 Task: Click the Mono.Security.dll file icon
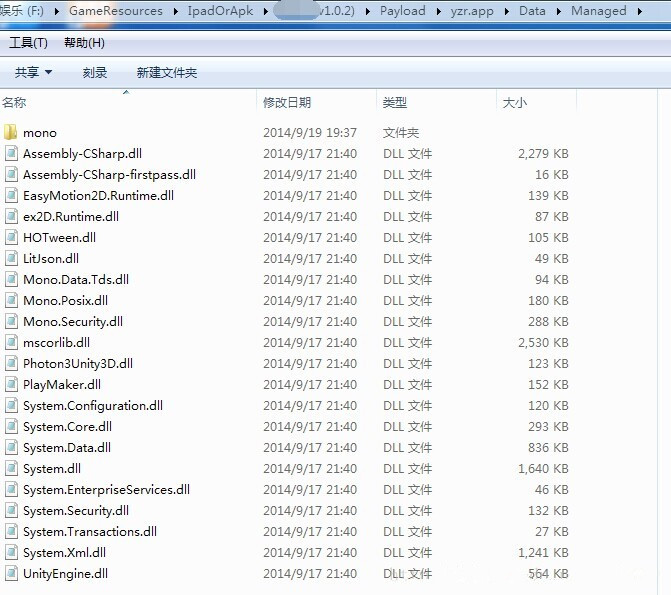(11, 321)
